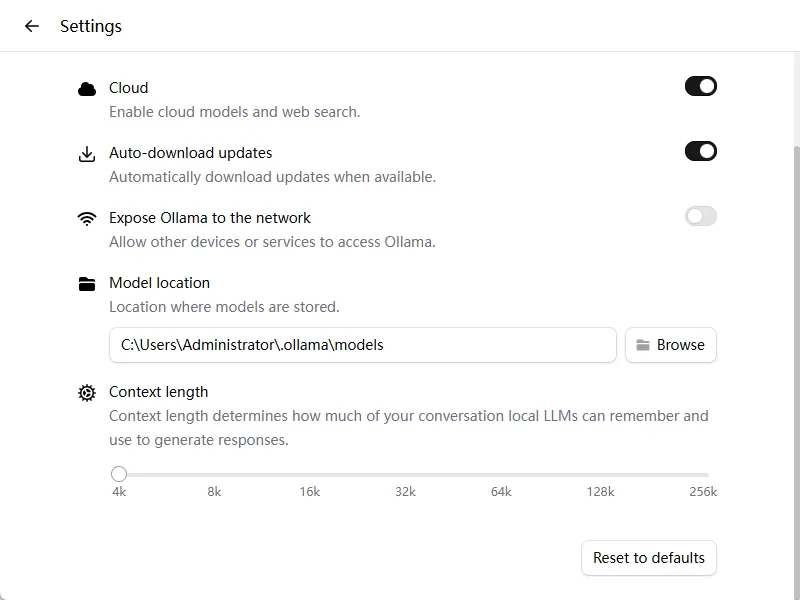Click the Context length gear icon
800x600 pixels.
point(87,393)
